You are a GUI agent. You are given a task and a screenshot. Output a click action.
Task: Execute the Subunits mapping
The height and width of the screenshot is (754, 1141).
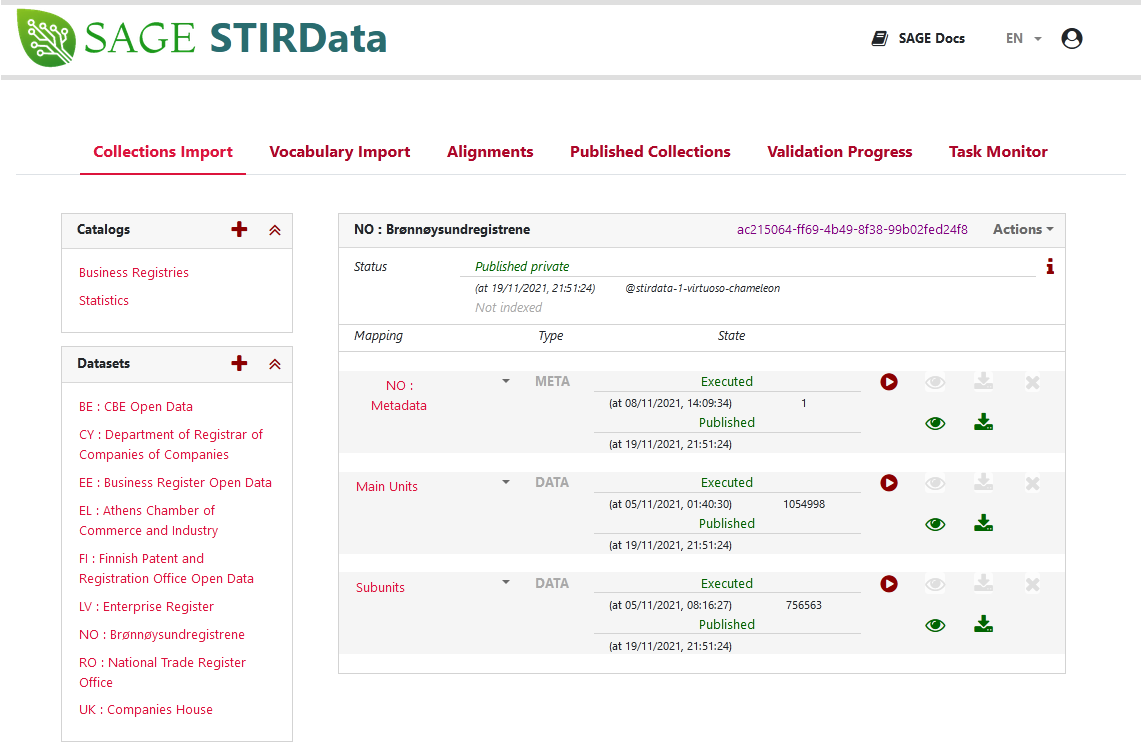888,584
